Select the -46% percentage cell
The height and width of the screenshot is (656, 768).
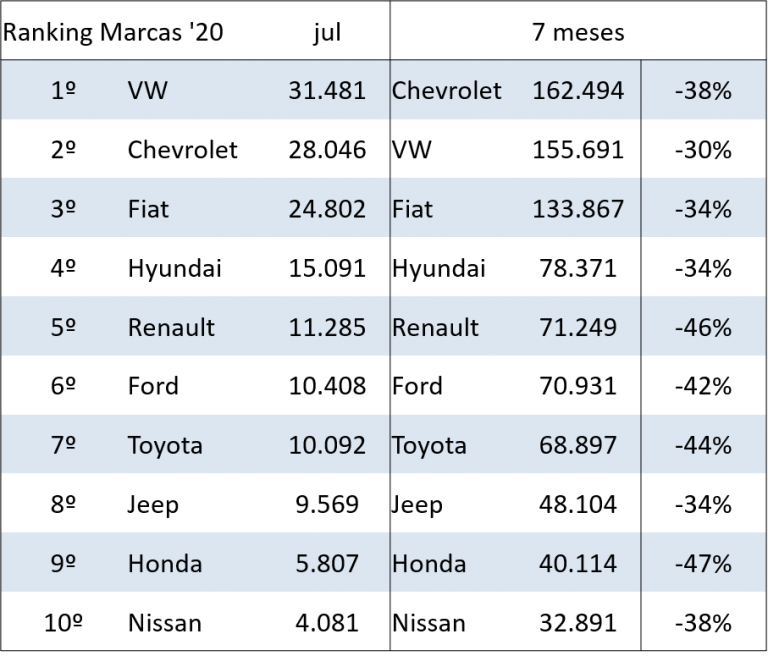pyautogui.click(x=703, y=327)
